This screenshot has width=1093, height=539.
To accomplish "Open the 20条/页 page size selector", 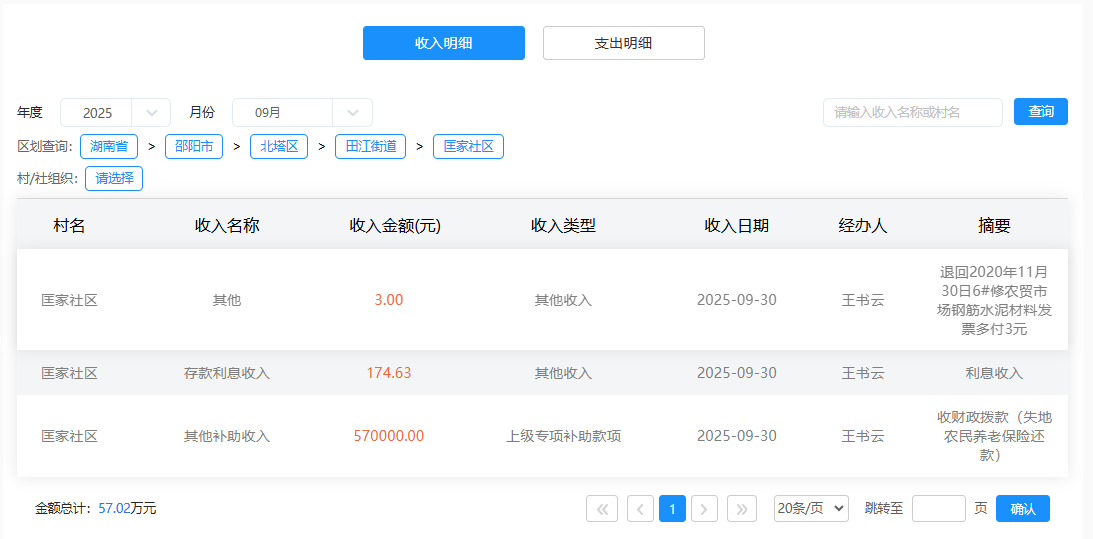I will click(811, 509).
